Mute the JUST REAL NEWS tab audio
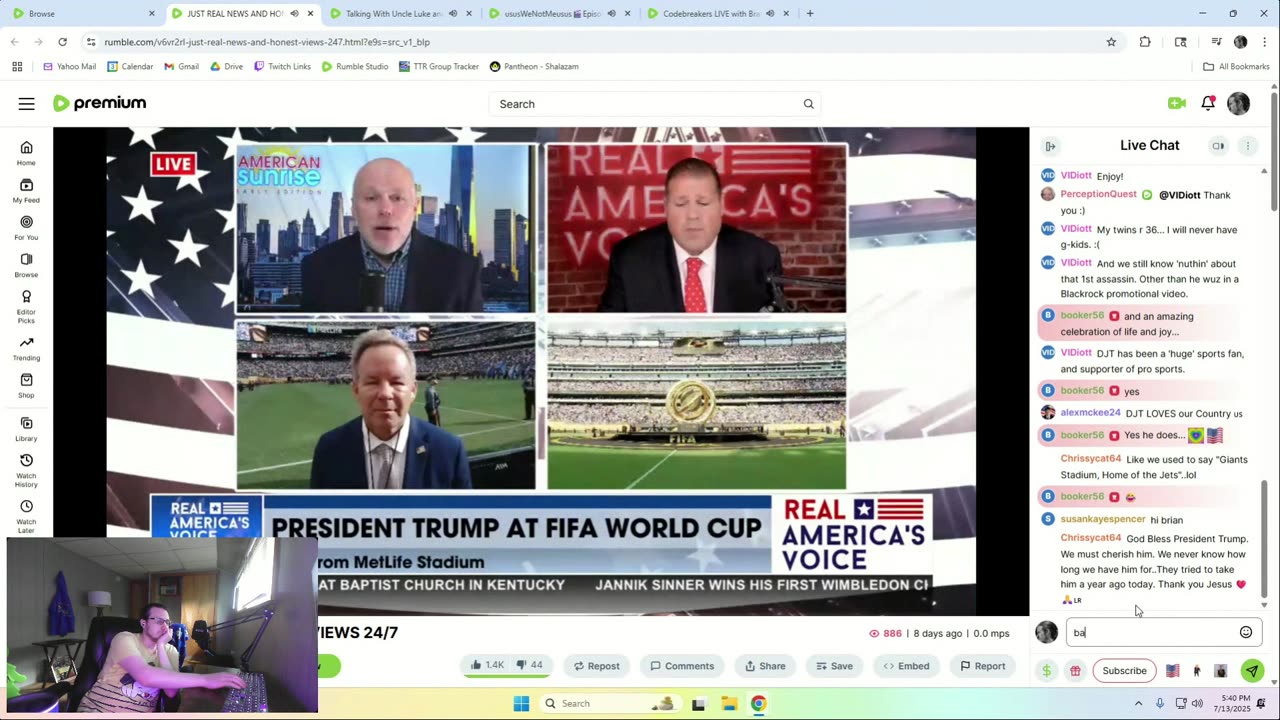 294,14
